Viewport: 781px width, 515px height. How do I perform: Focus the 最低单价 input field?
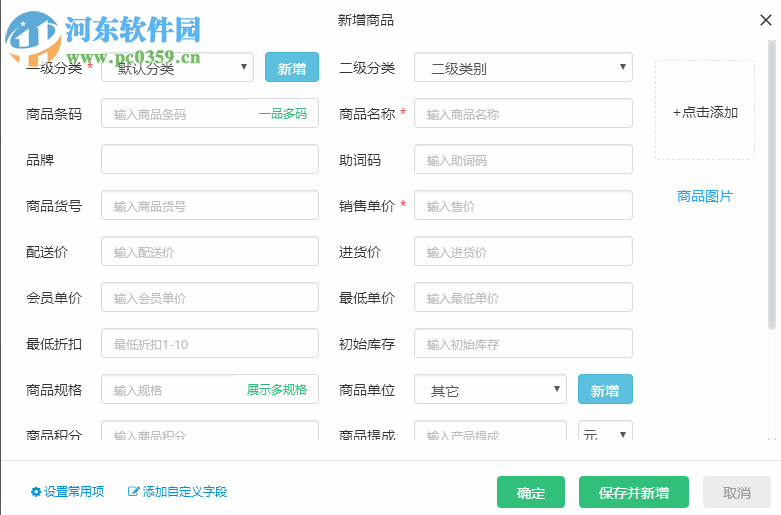pyautogui.click(x=523, y=297)
